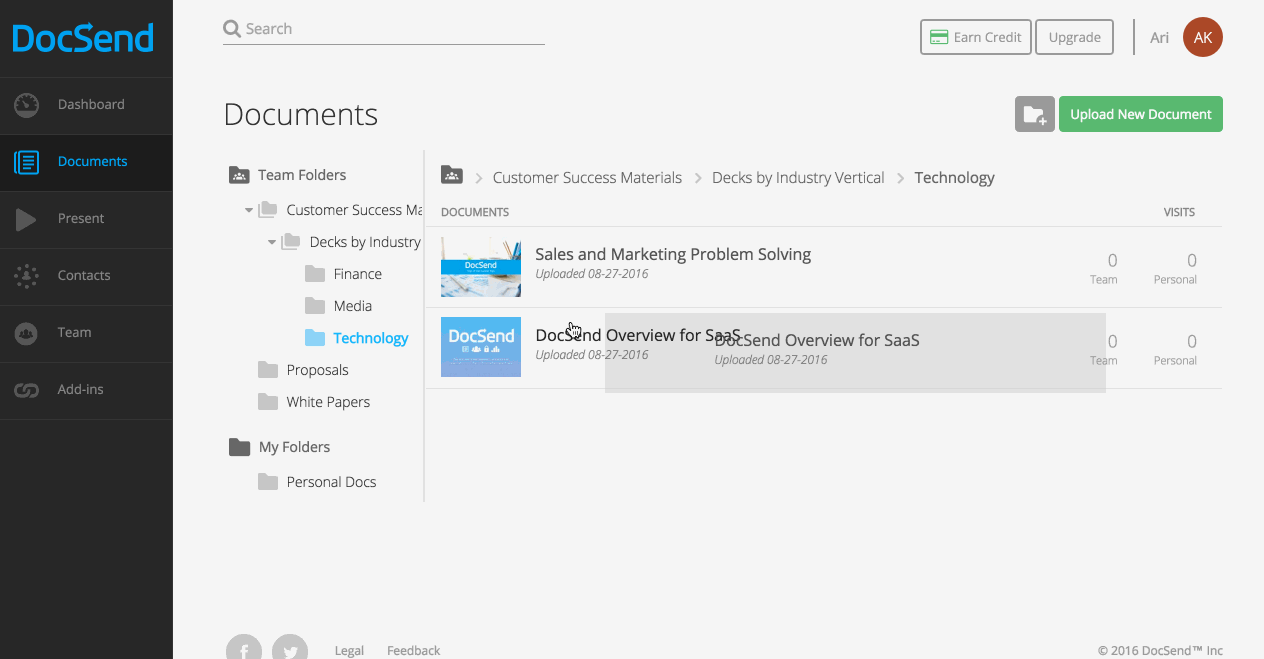
Task: Click Customer Success Materials in breadcrumb
Action: coord(587,177)
